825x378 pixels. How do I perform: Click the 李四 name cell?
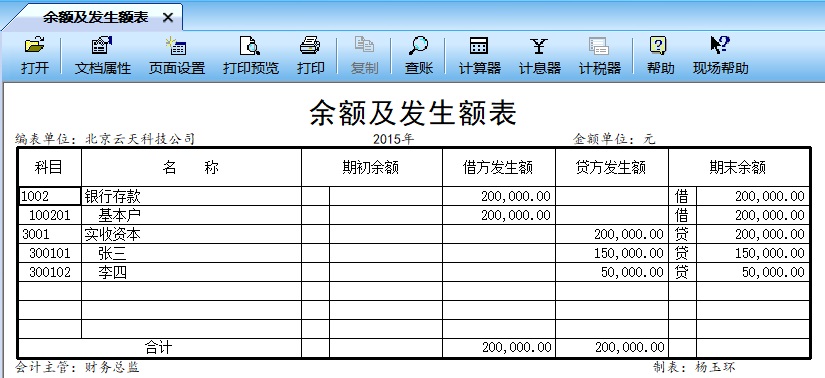click(192, 272)
